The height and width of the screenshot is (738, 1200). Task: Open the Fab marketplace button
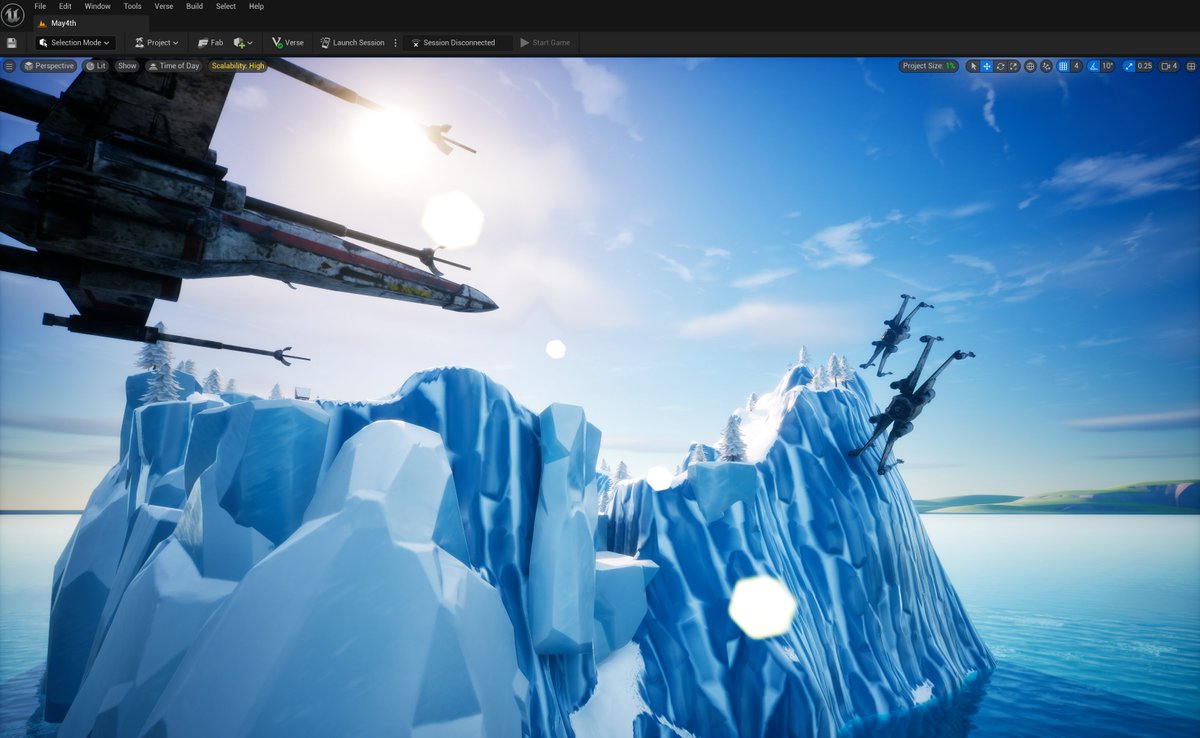[x=210, y=43]
